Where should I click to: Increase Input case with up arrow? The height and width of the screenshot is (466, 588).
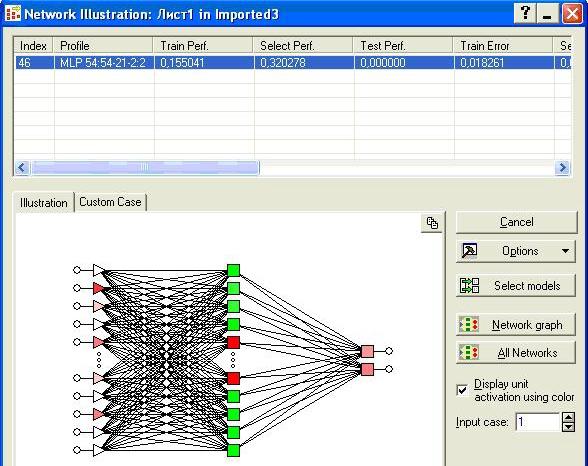tap(568, 417)
